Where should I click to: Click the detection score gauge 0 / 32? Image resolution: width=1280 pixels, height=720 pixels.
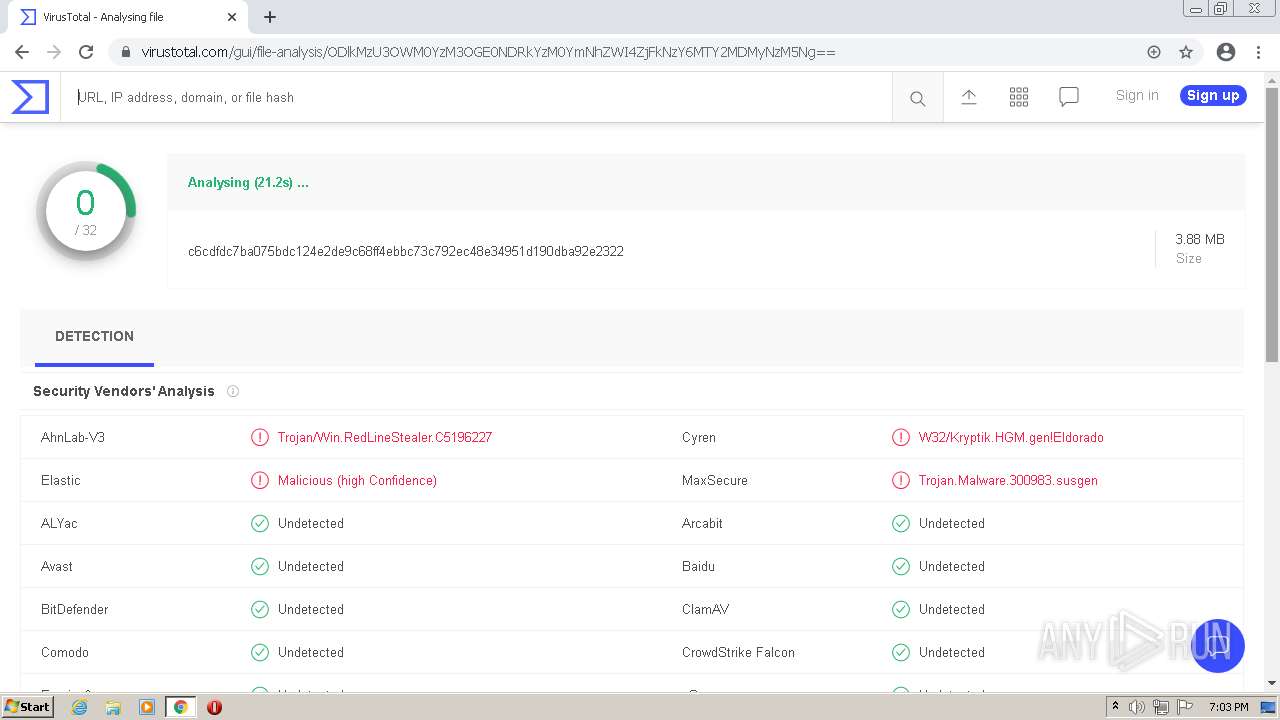[86, 211]
